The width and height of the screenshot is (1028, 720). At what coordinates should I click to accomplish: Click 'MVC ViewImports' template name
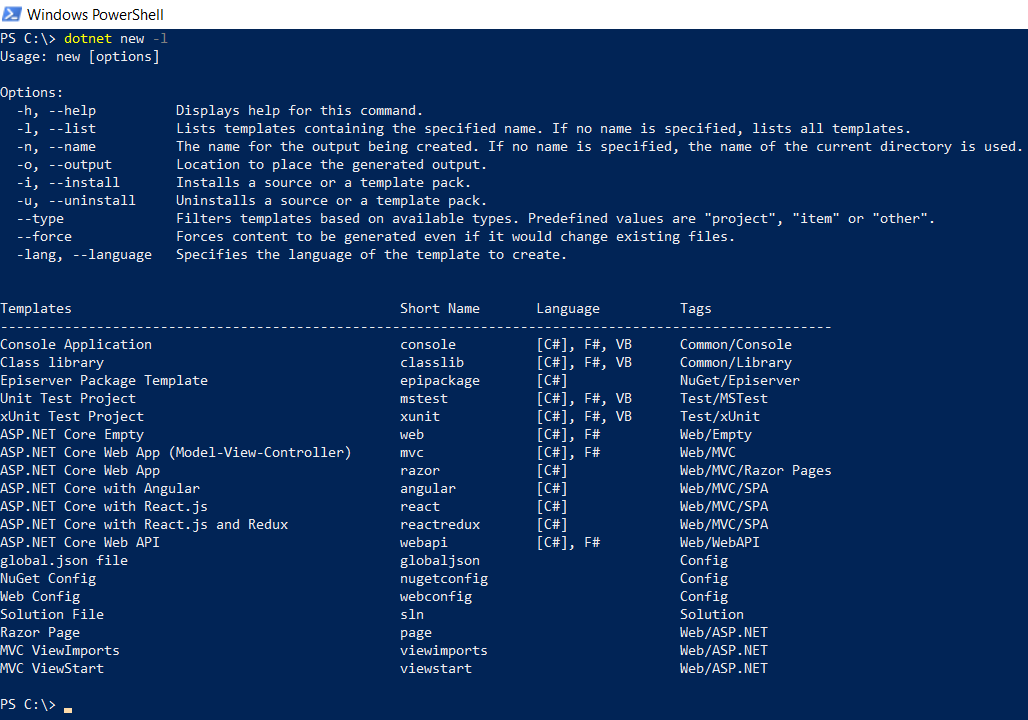click(60, 650)
